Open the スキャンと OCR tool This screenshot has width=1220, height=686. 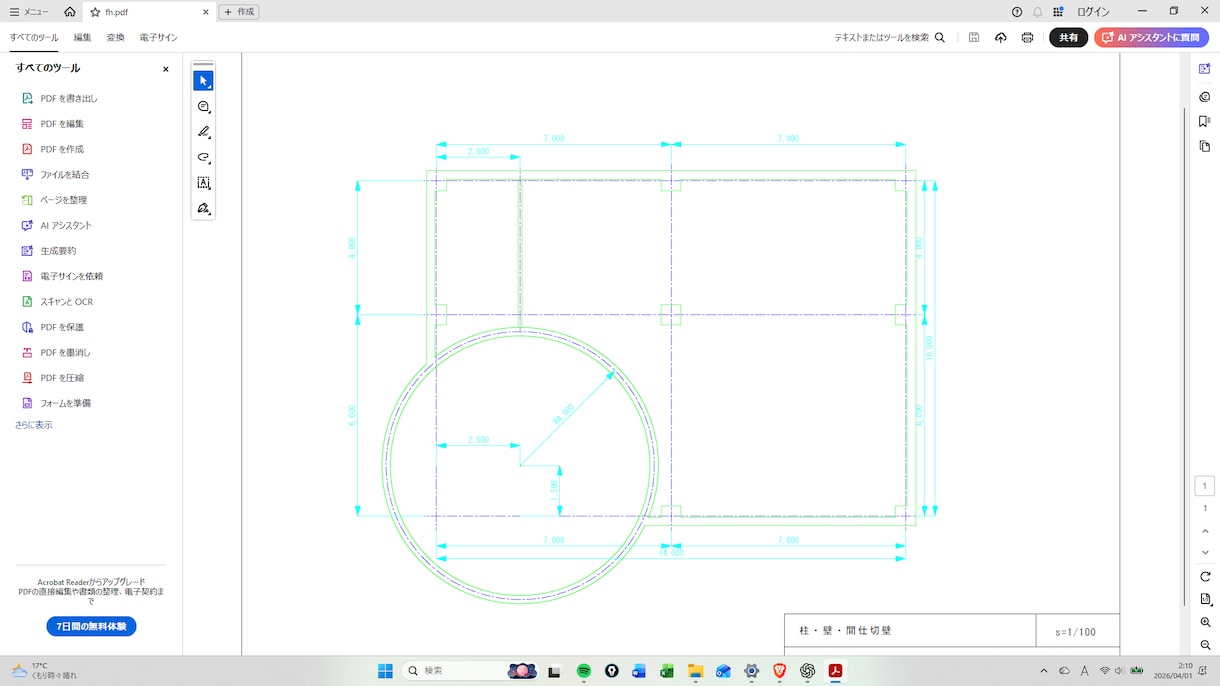coord(57,301)
